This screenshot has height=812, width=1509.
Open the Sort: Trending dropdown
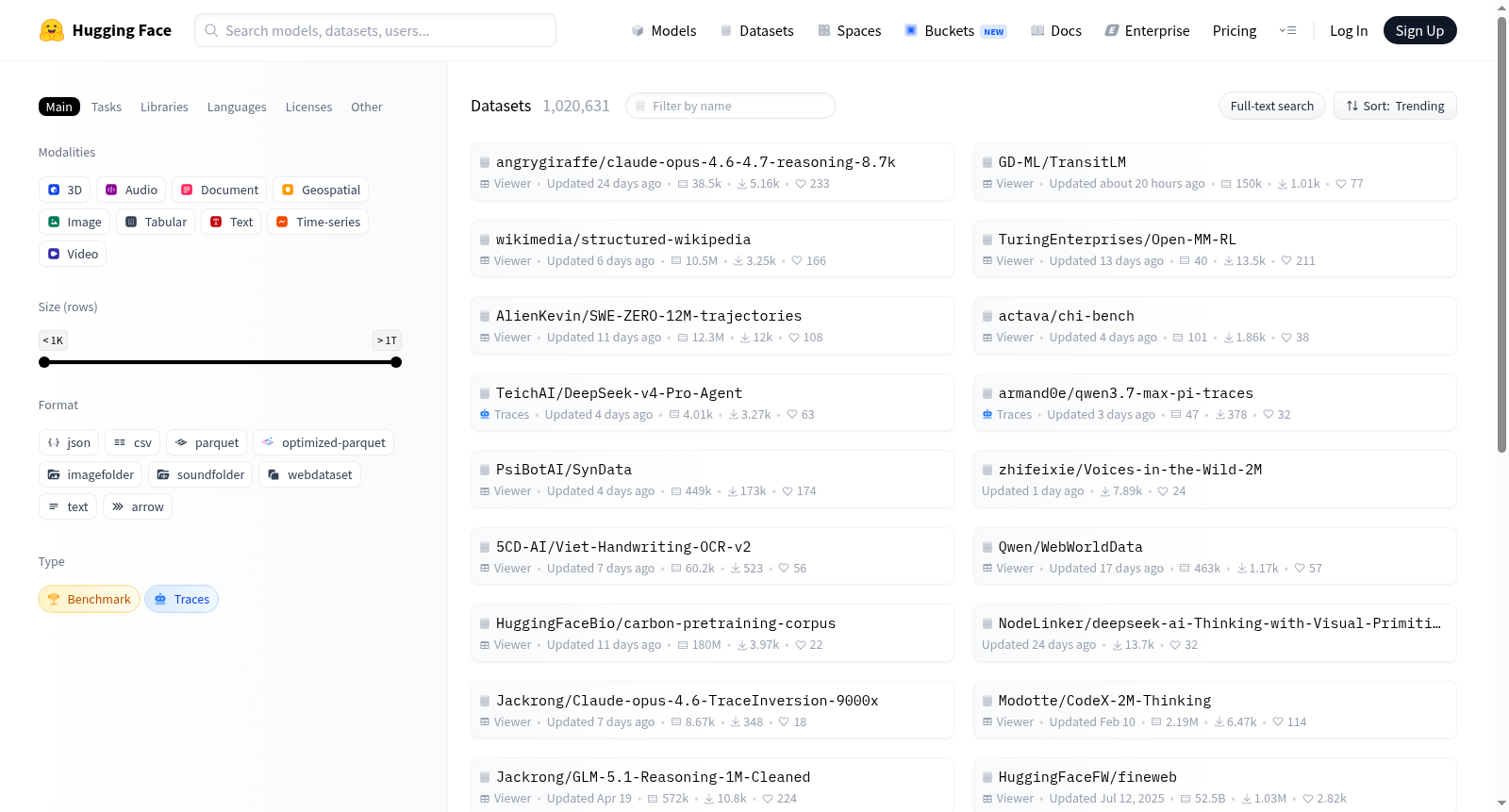[1395, 106]
